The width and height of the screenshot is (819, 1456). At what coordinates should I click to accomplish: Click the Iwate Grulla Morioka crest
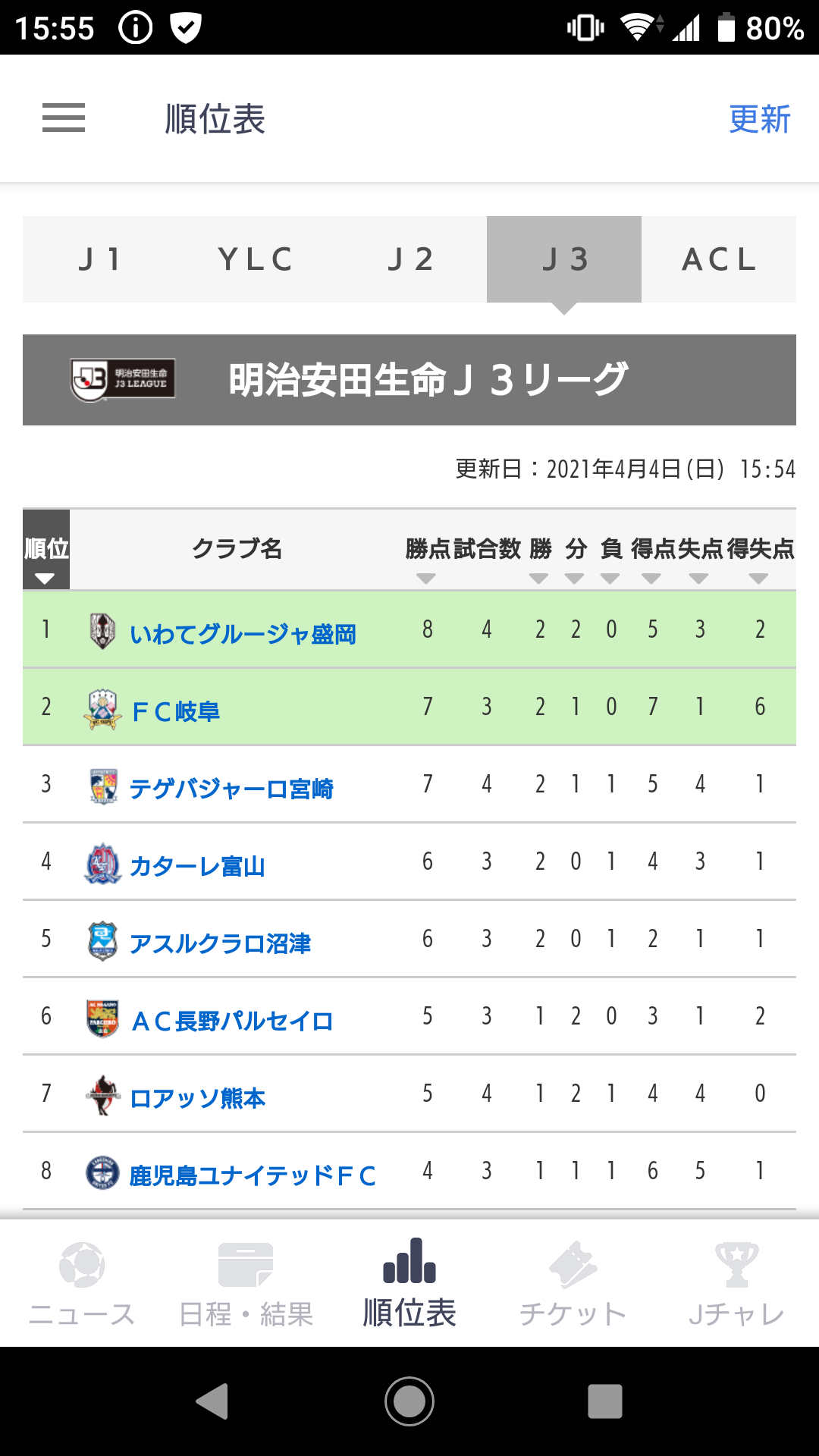click(x=102, y=631)
